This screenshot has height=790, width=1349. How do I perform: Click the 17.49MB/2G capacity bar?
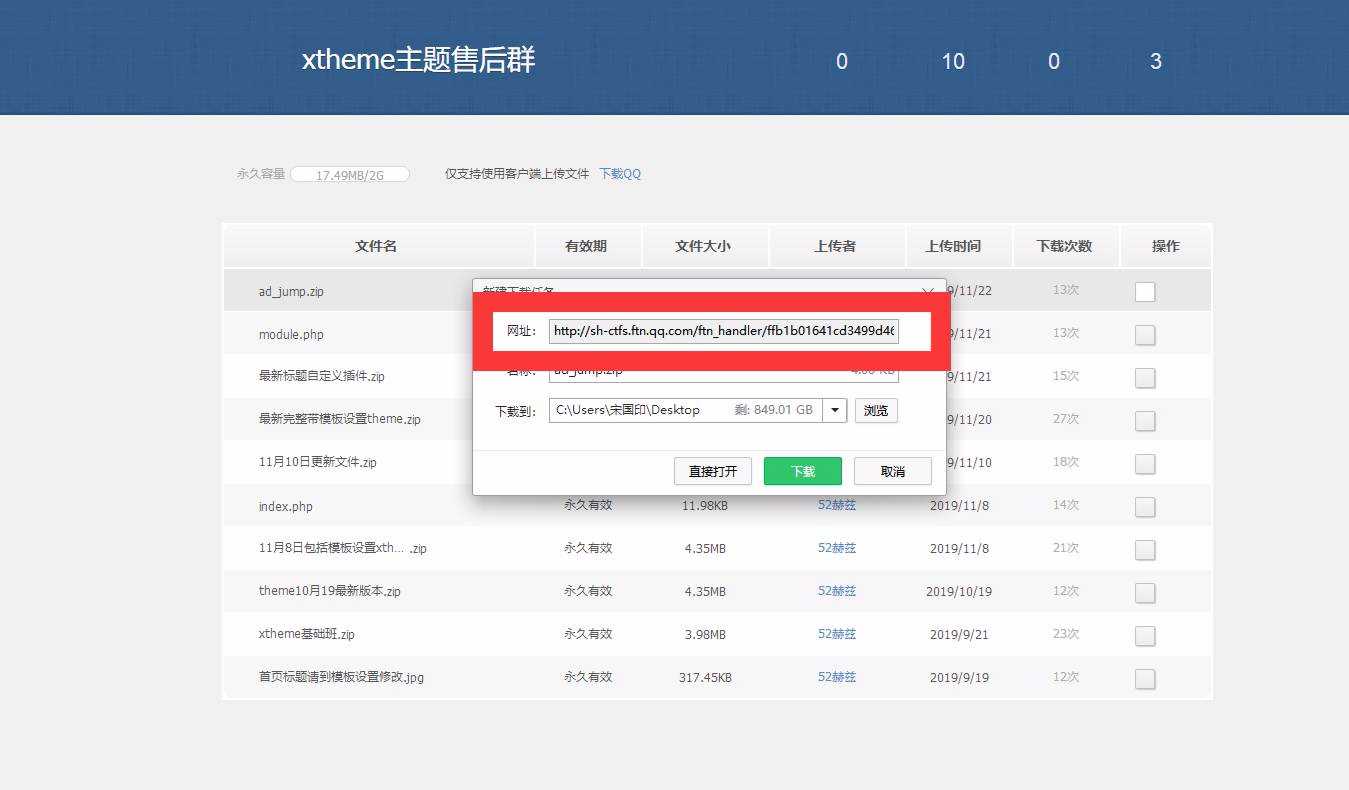pyautogui.click(x=350, y=175)
